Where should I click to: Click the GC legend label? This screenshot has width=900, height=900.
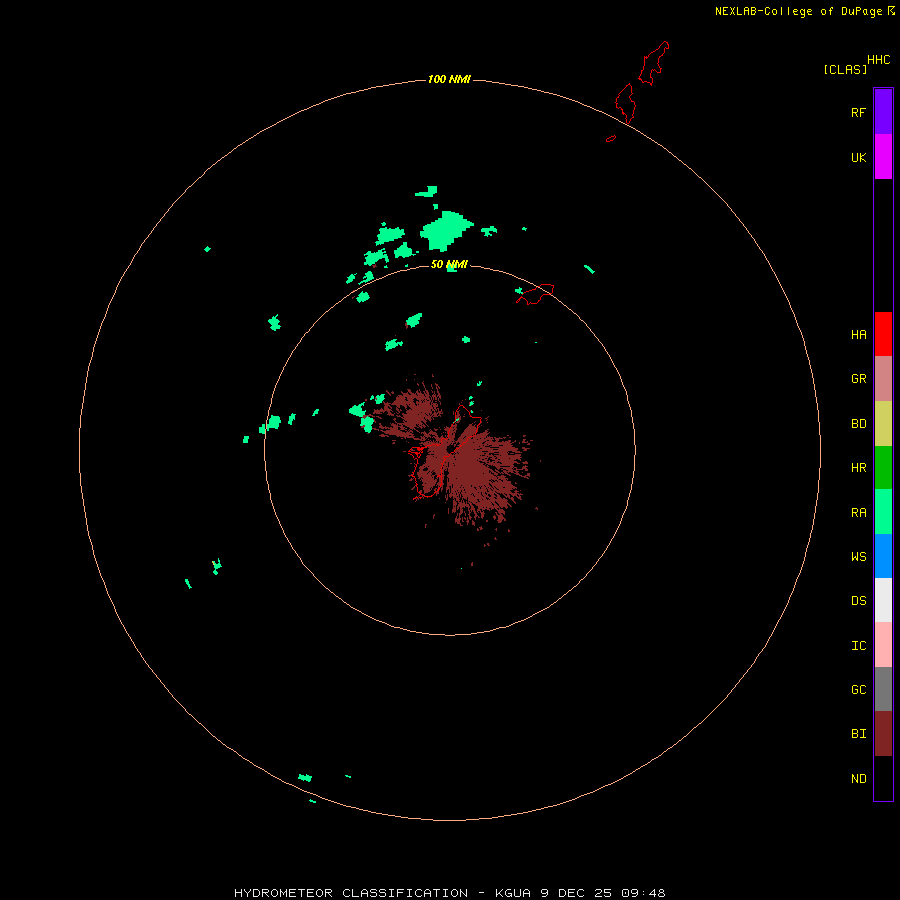tap(858, 690)
